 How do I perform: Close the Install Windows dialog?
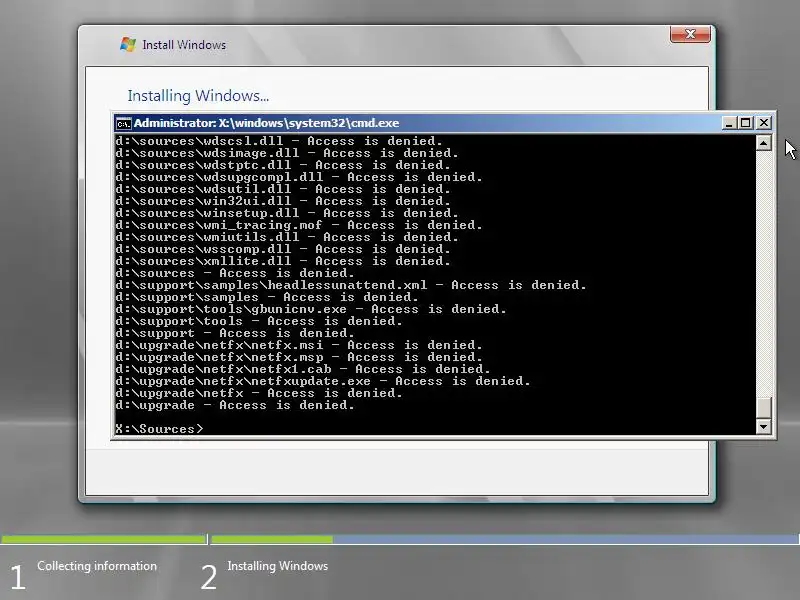(x=690, y=34)
